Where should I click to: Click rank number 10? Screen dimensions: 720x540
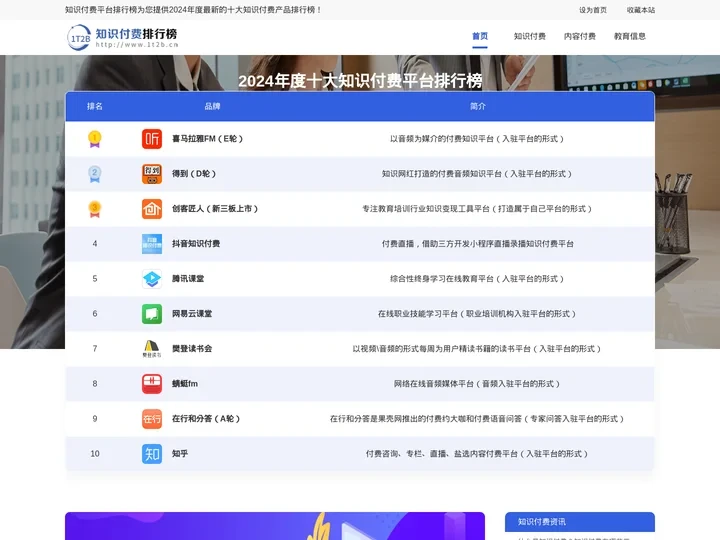coord(95,454)
